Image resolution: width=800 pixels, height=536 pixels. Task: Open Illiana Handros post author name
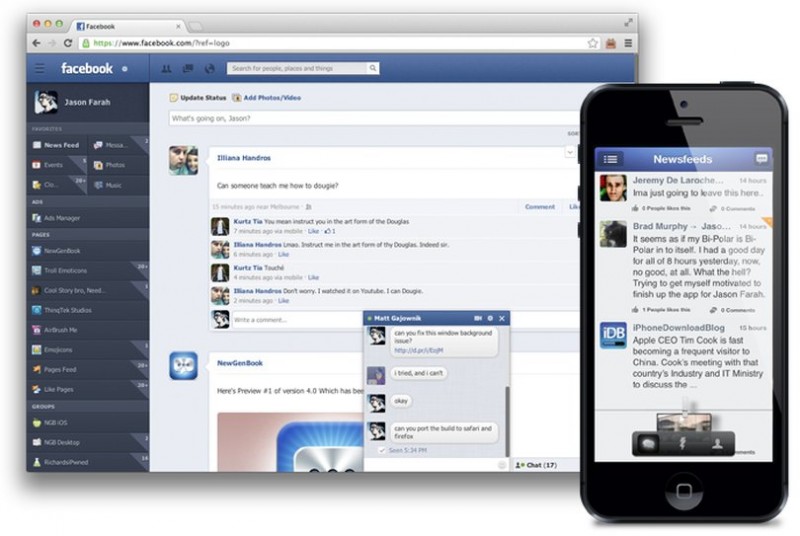(x=244, y=158)
